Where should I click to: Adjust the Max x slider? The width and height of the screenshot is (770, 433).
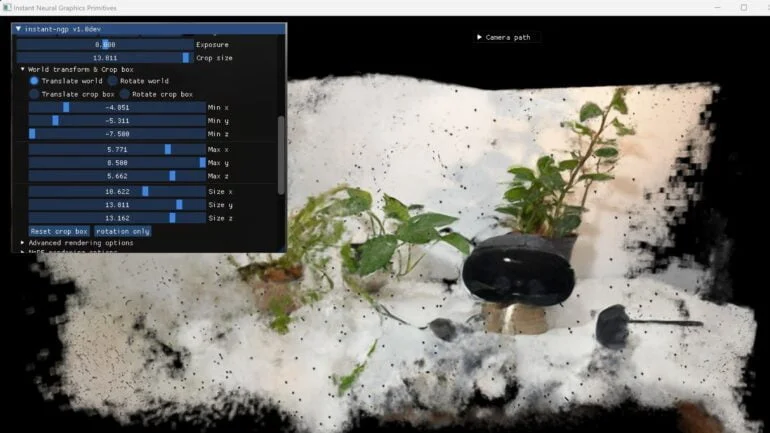117,149
